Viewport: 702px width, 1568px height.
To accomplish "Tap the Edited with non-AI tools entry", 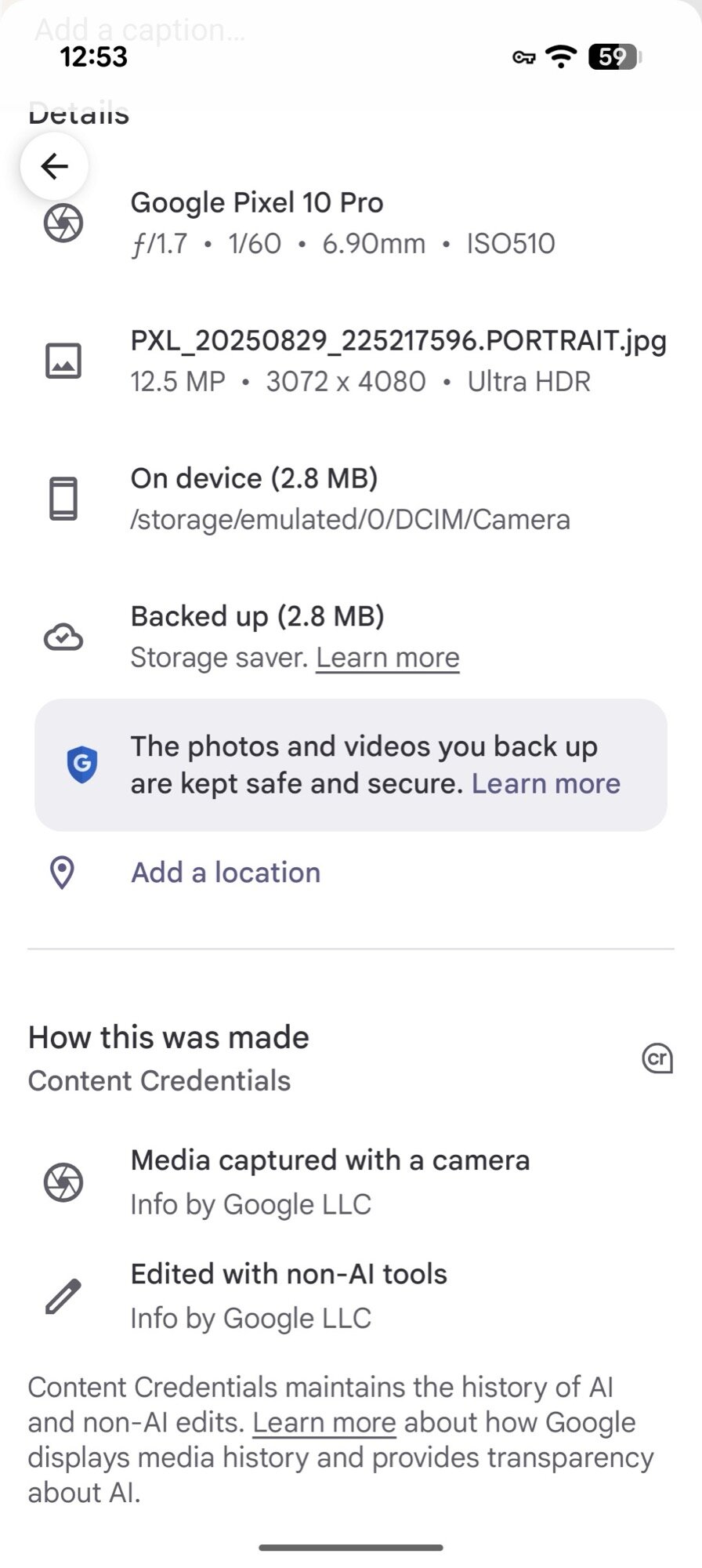I will click(288, 1275).
